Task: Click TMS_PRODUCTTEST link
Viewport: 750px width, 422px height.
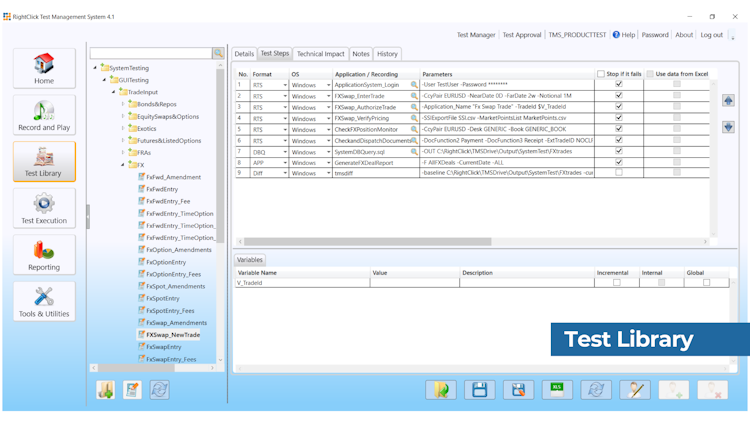Action: pyautogui.click(x=577, y=35)
